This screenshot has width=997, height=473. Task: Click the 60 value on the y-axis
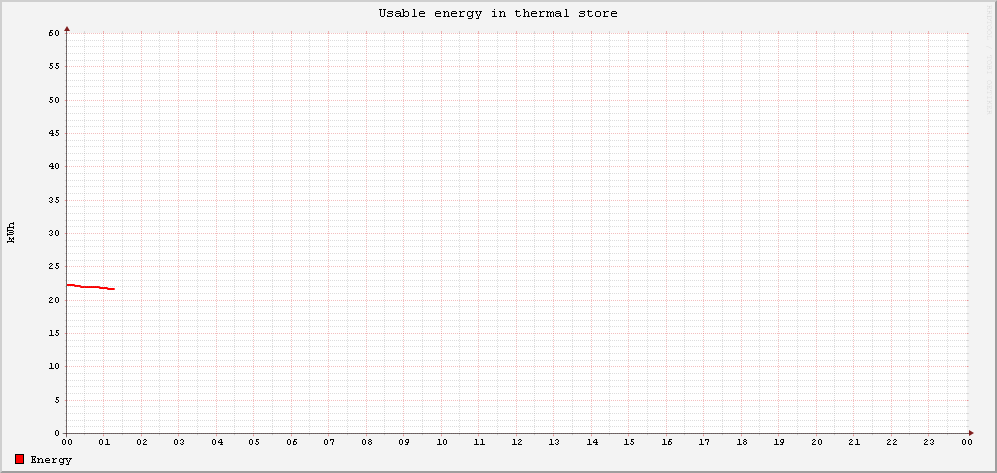click(54, 33)
